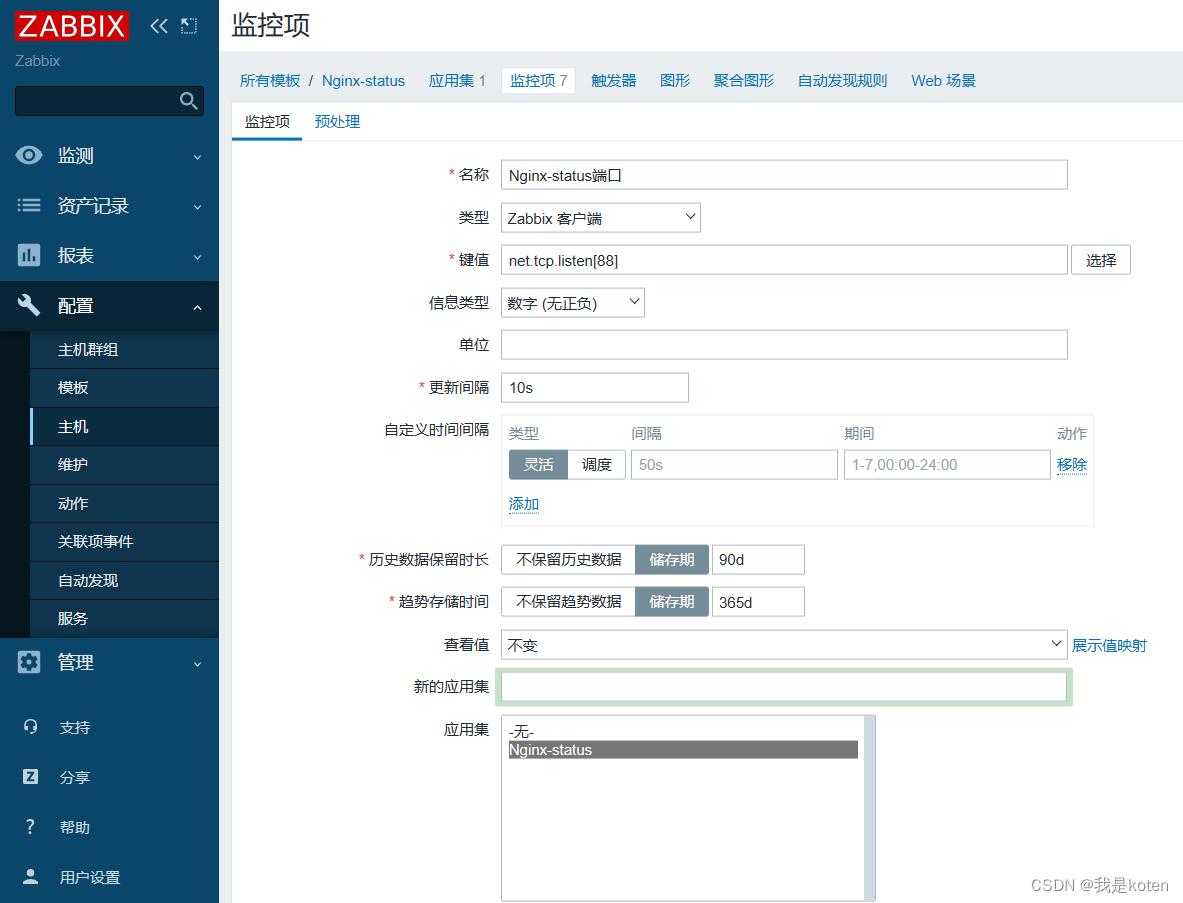Image resolution: width=1183 pixels, height=903 pixels.
Task: Switch to the 预处理 tab
Action: pos(337,122)
